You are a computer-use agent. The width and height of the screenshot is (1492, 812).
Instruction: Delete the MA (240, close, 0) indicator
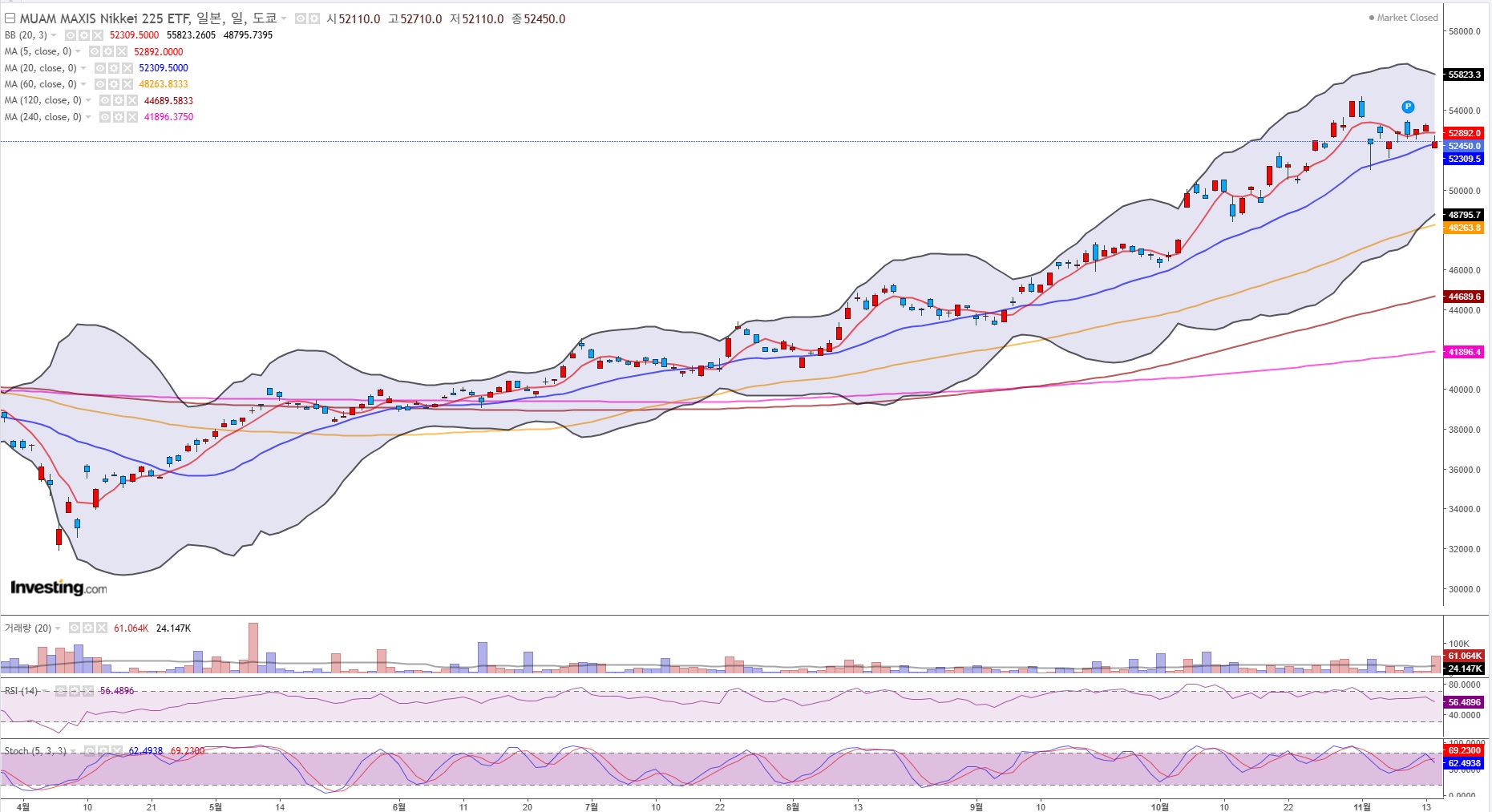(x=132, y=117)
